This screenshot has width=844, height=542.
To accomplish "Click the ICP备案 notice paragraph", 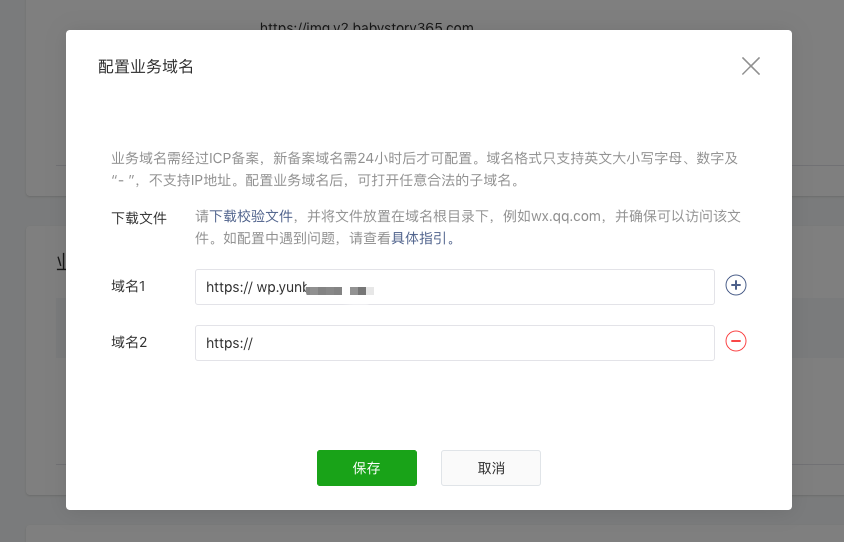I will 424,169.
